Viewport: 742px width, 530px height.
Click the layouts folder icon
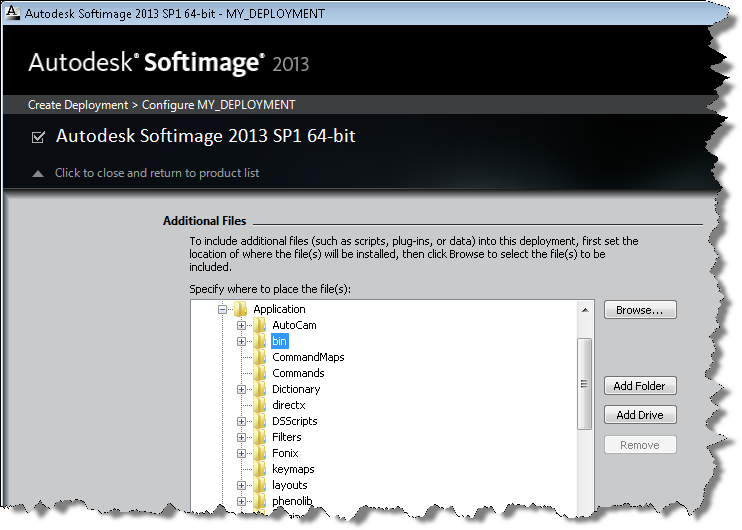point(260,486)
